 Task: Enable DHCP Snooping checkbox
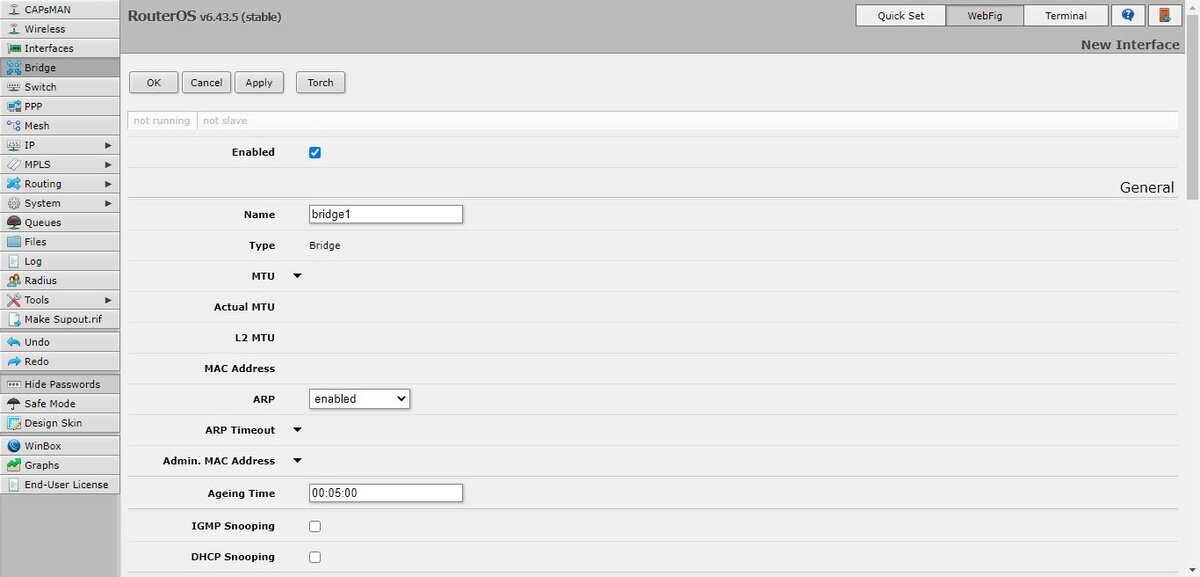pyautogui.click(x=315, y=557)
